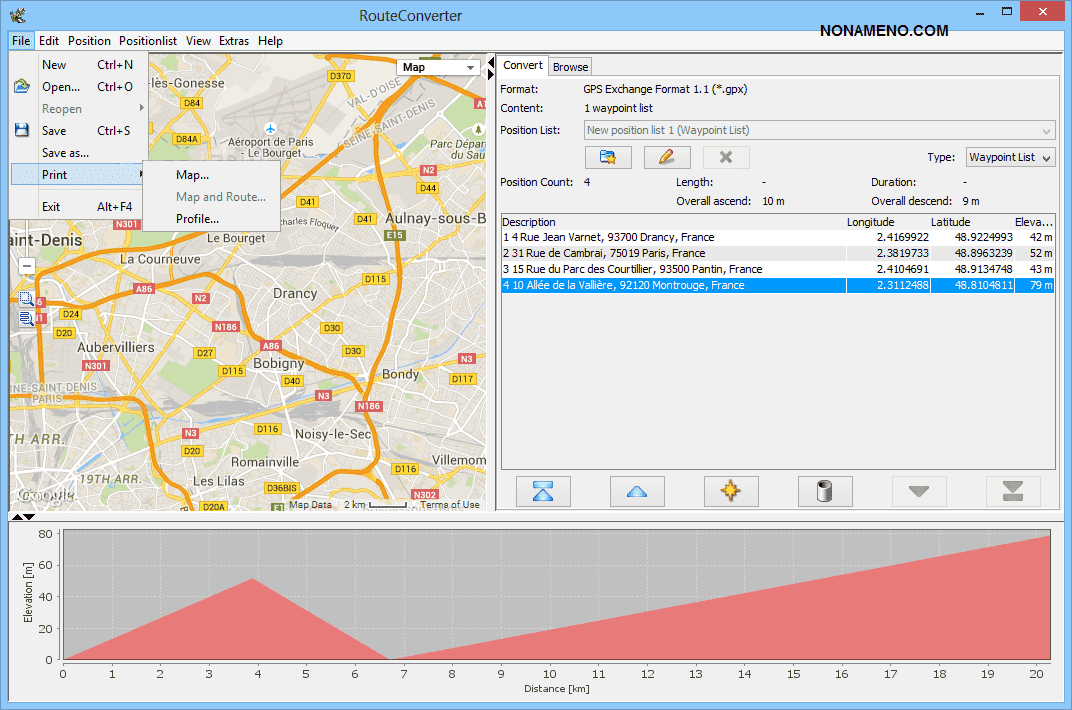
Task: Click the move-to-top position button
Action: point(543,491)
